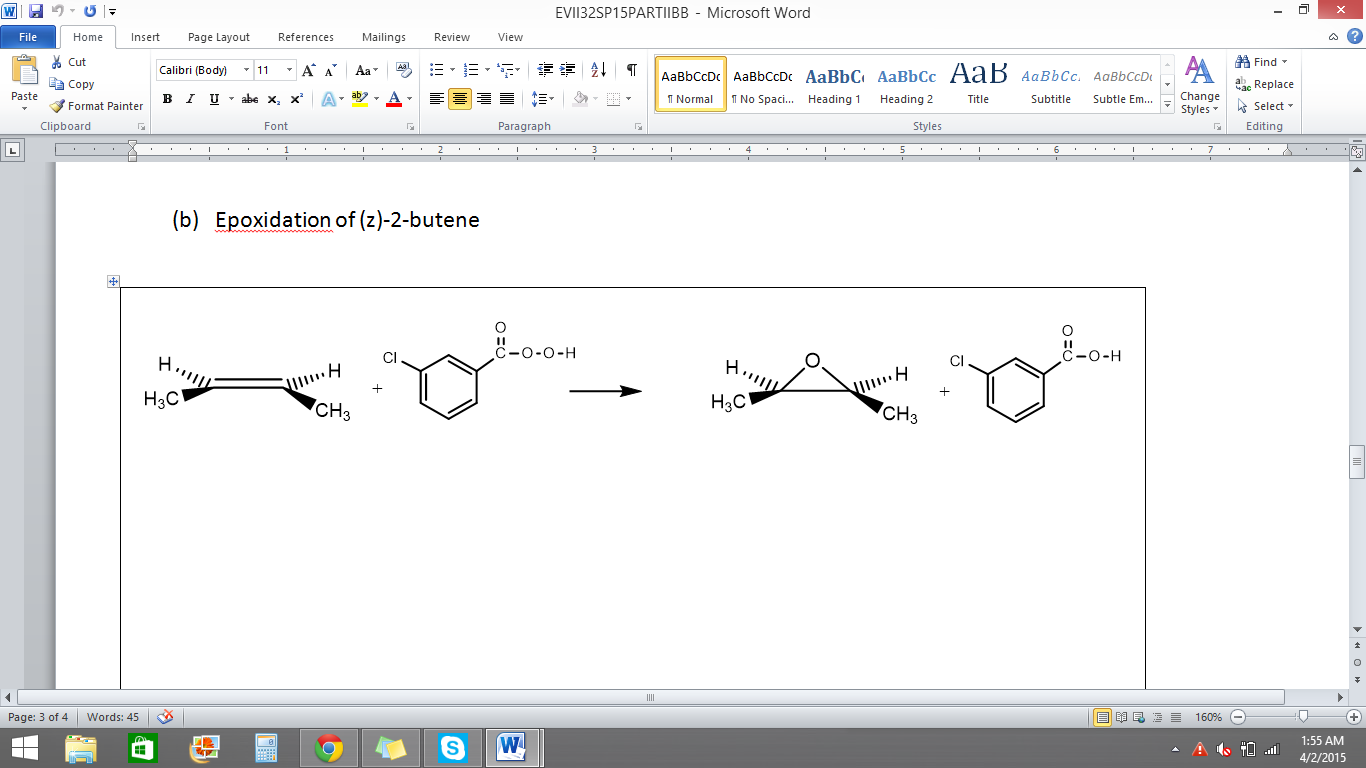Toggle paragraph marks visibility
1366x768 pixels.
(x=629, y=69)
